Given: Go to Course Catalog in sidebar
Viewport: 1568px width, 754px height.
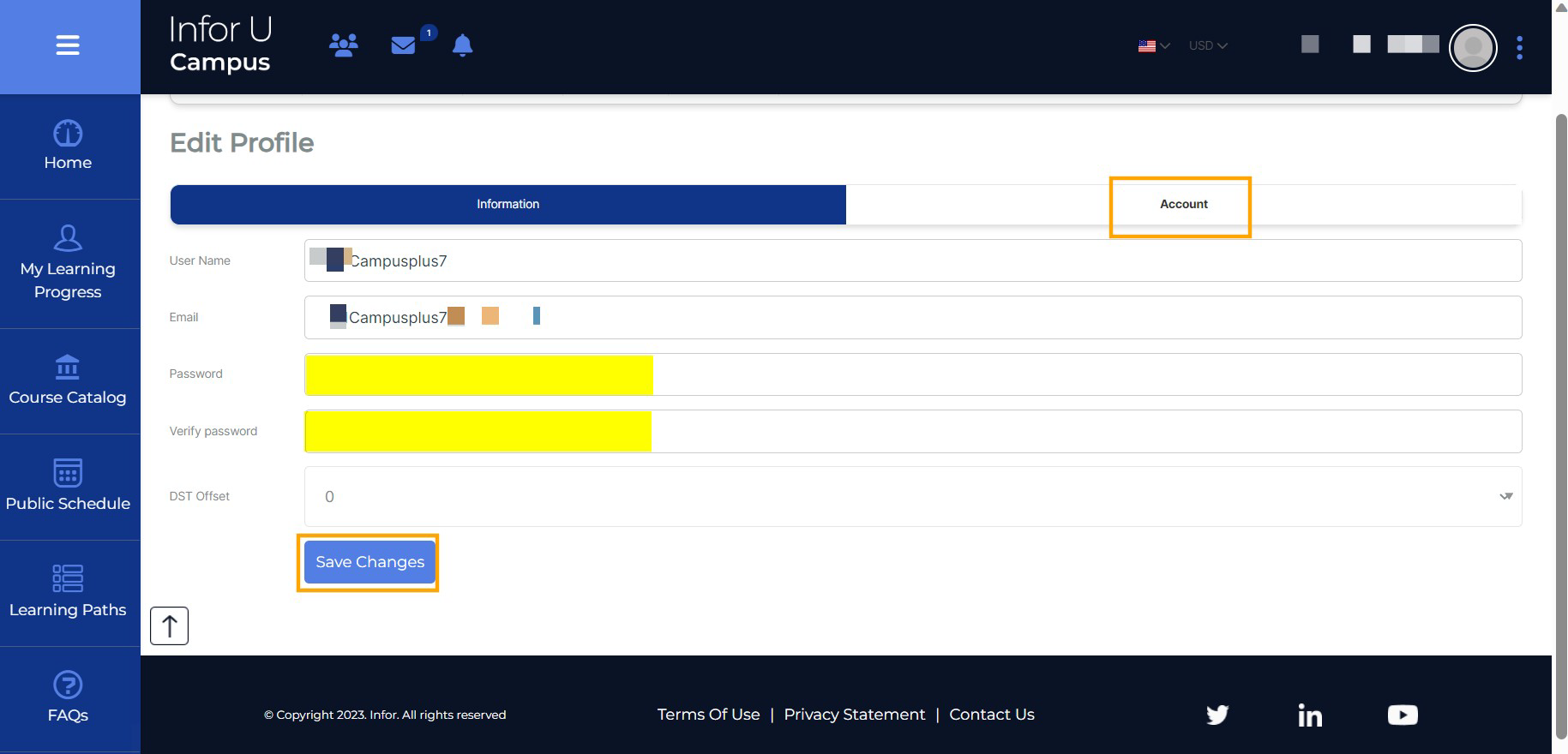Looking at the screenshot, I should point(68,381).
